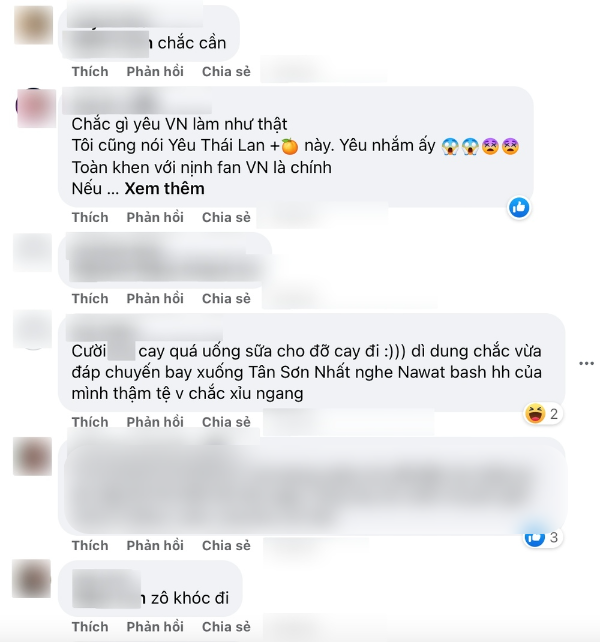Click Thích under the 'chắc cần' comment
The image size is (600, 642).
coord(90,71)
